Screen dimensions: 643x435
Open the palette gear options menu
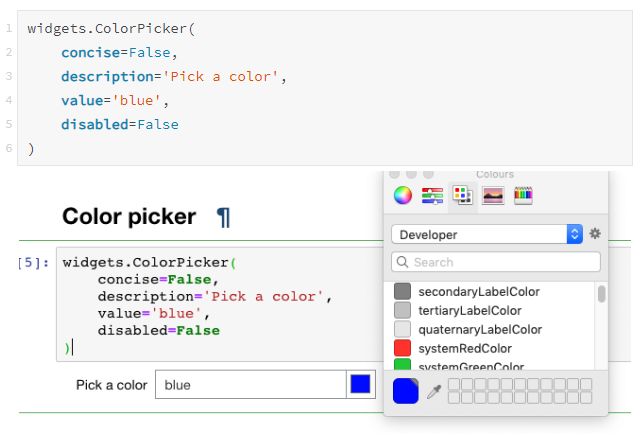pos(595,234)
